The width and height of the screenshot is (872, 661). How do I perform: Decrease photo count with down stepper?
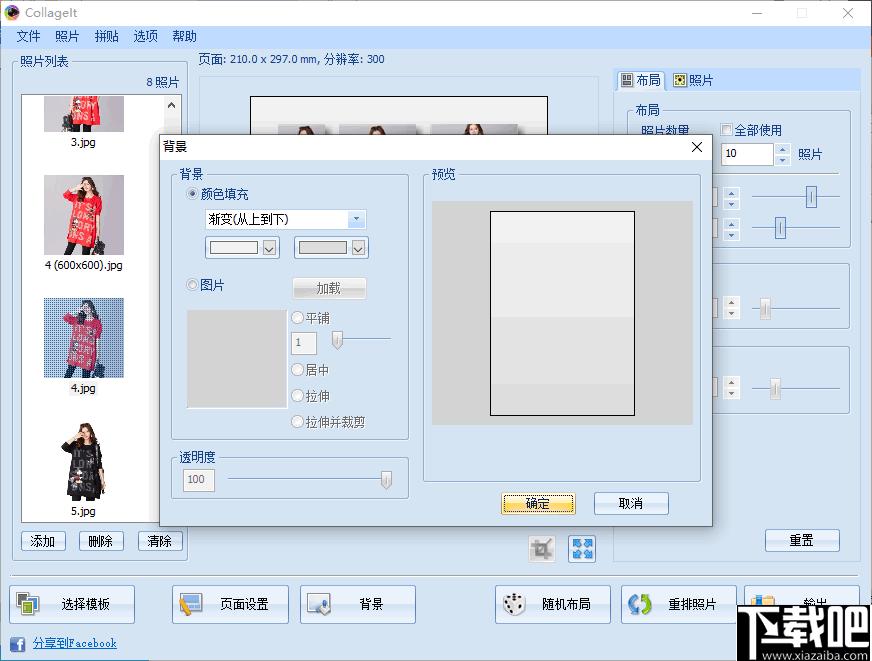(782, 160)
